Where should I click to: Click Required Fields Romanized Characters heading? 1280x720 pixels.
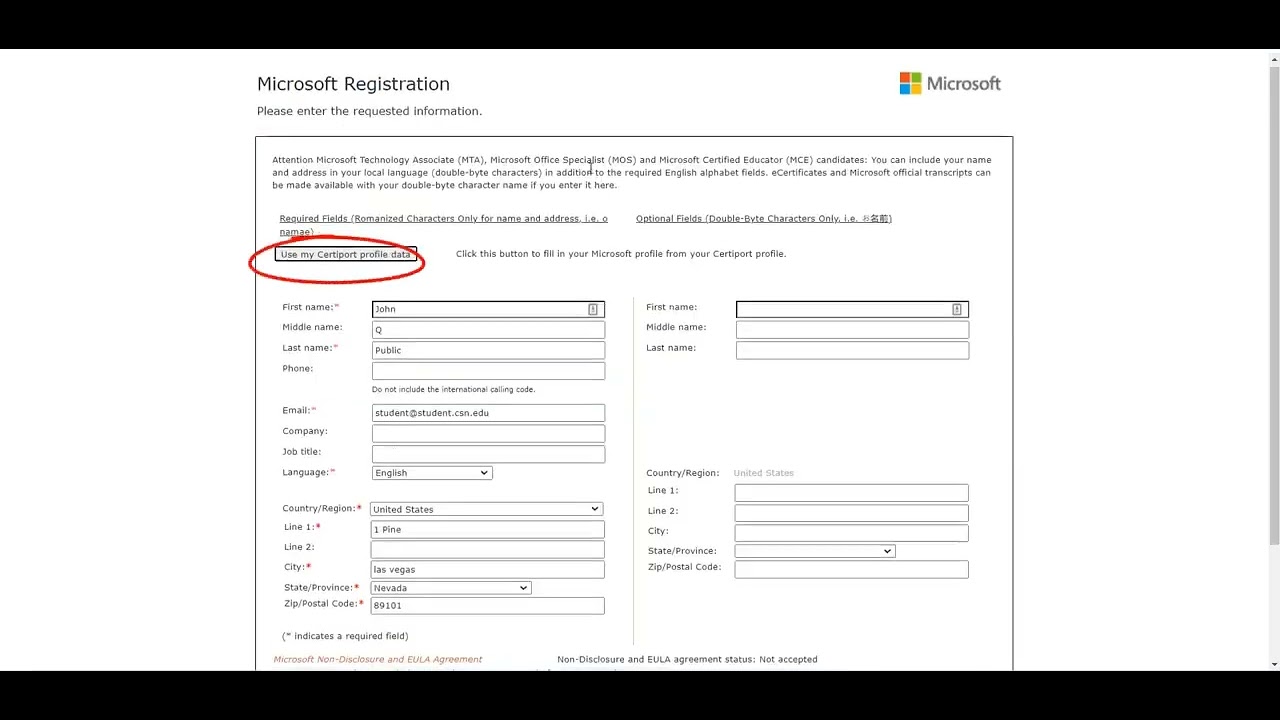pos(443,225)
